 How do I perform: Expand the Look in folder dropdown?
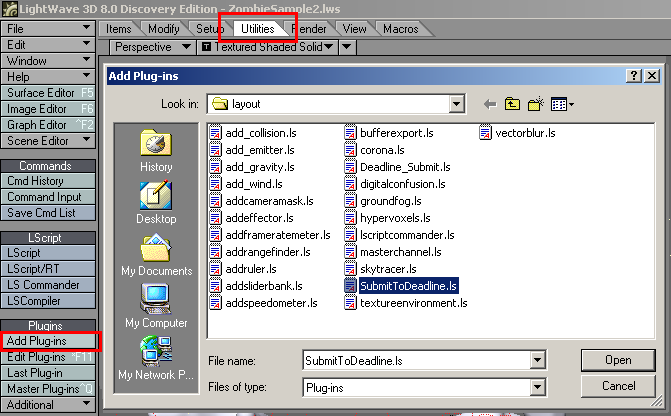pos(457,104)
